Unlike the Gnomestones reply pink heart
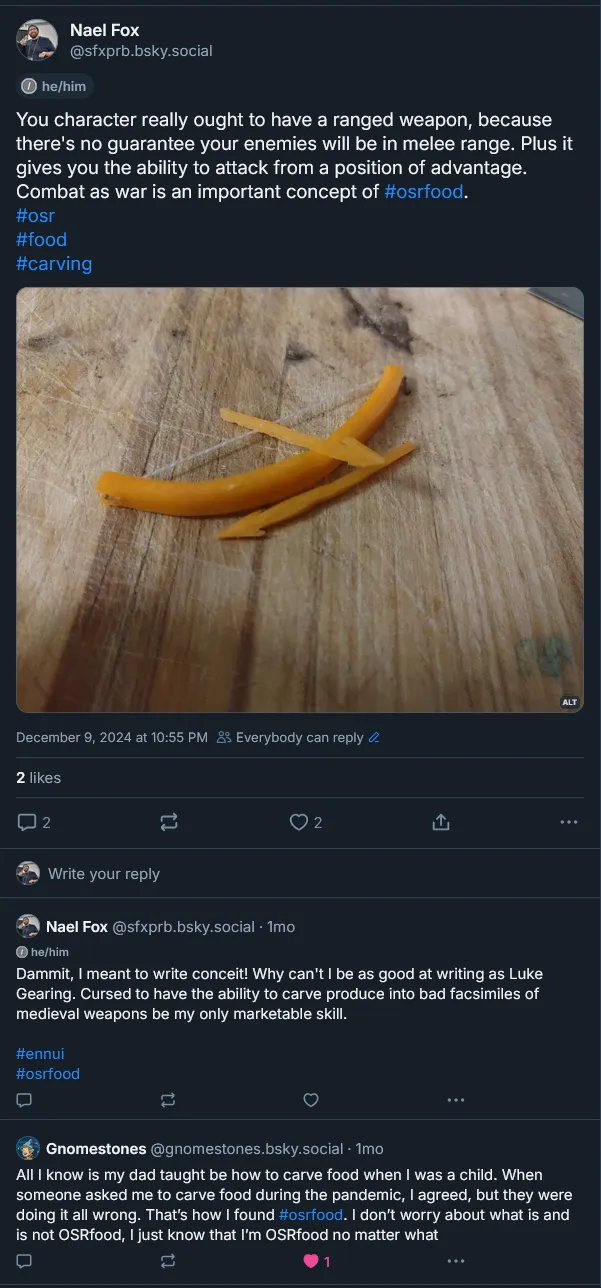Screen dimensions: 601x1288 coord(311,1261)
